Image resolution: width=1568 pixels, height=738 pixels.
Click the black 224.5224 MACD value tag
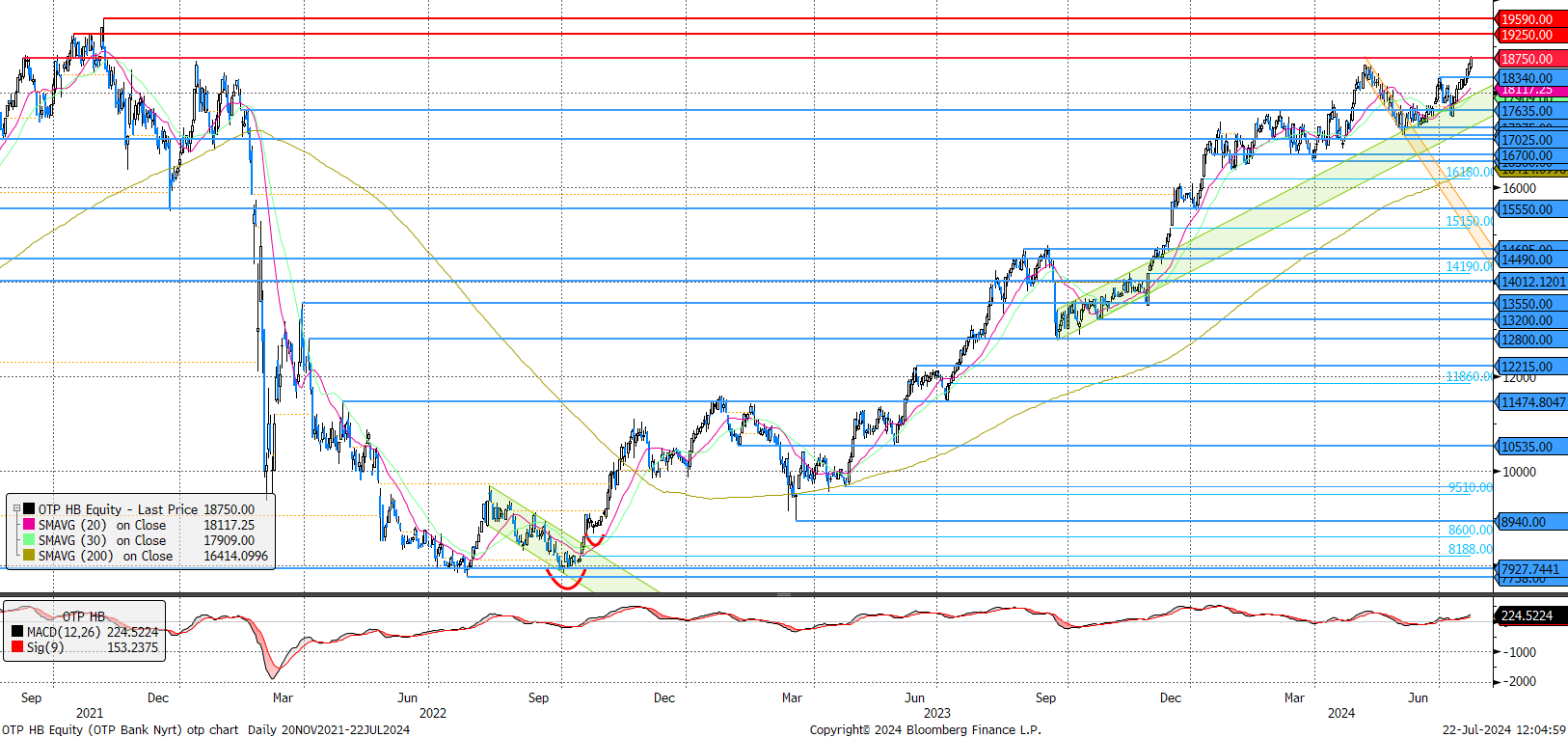point(1530,615)
